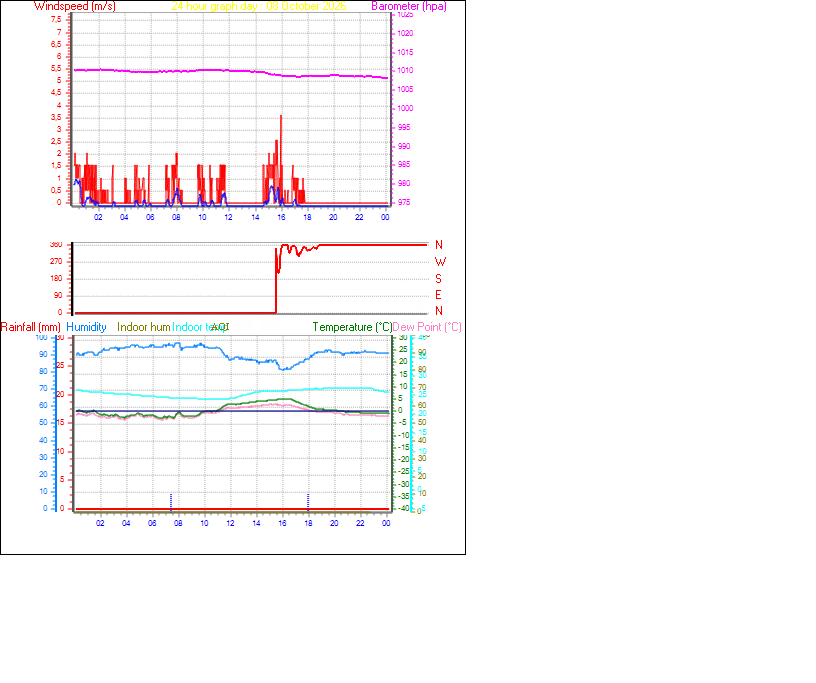Select the blue "Humidity" legend label

[86, 327]
